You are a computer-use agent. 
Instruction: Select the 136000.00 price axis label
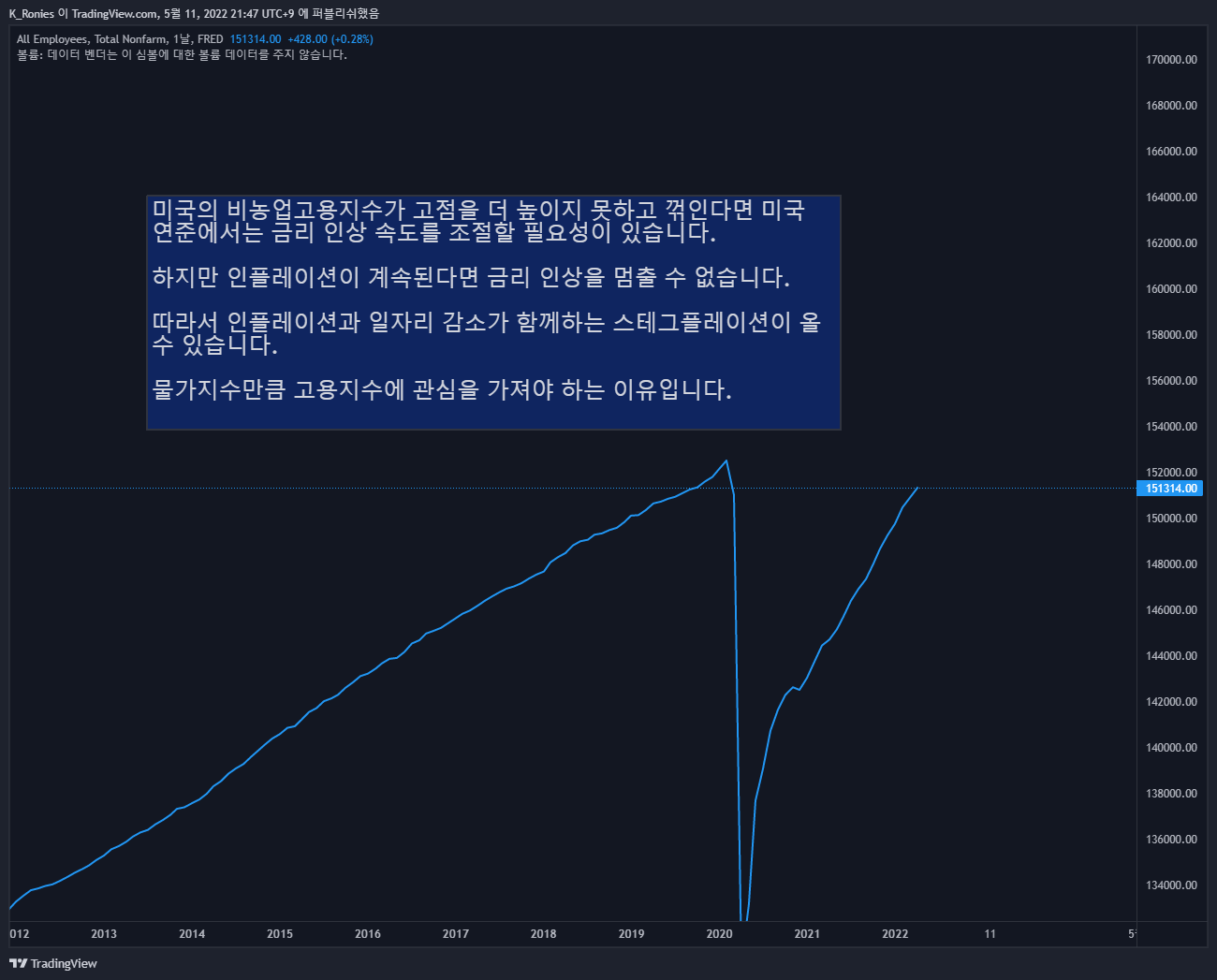pyautogui.click(x=1171, y=840)
